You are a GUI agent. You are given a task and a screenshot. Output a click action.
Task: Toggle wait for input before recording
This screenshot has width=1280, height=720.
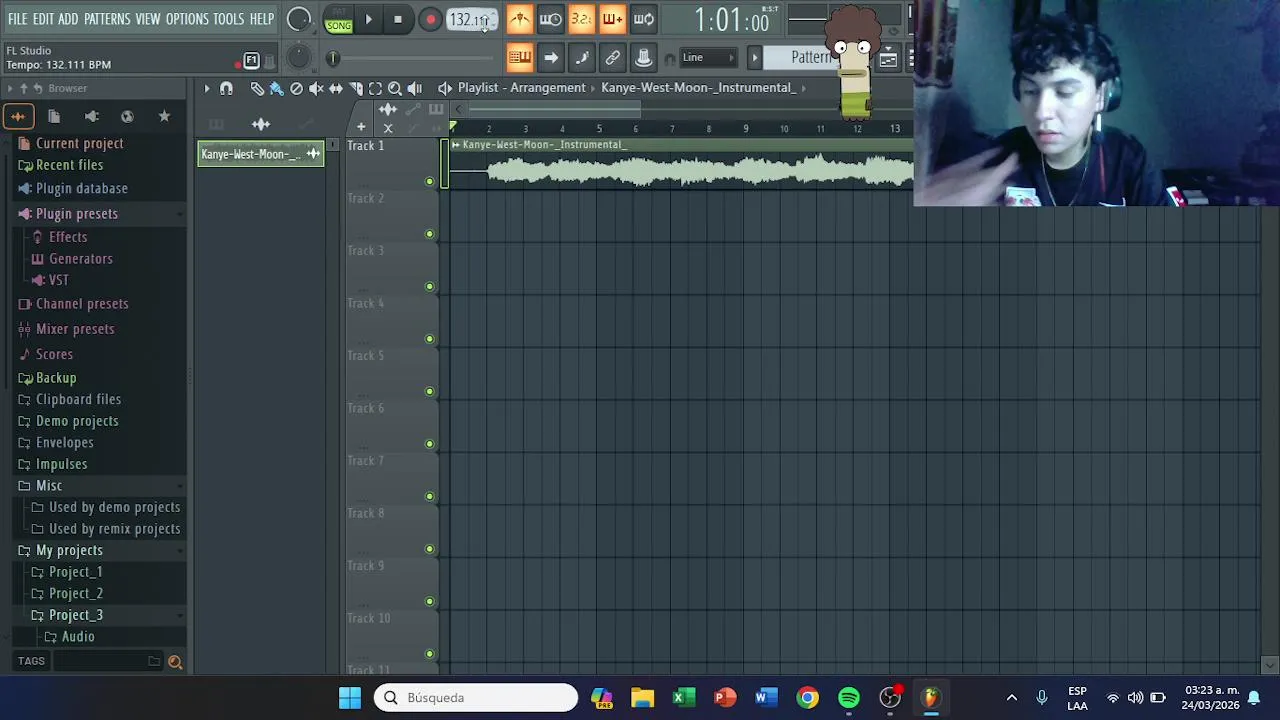click(550, 19)
